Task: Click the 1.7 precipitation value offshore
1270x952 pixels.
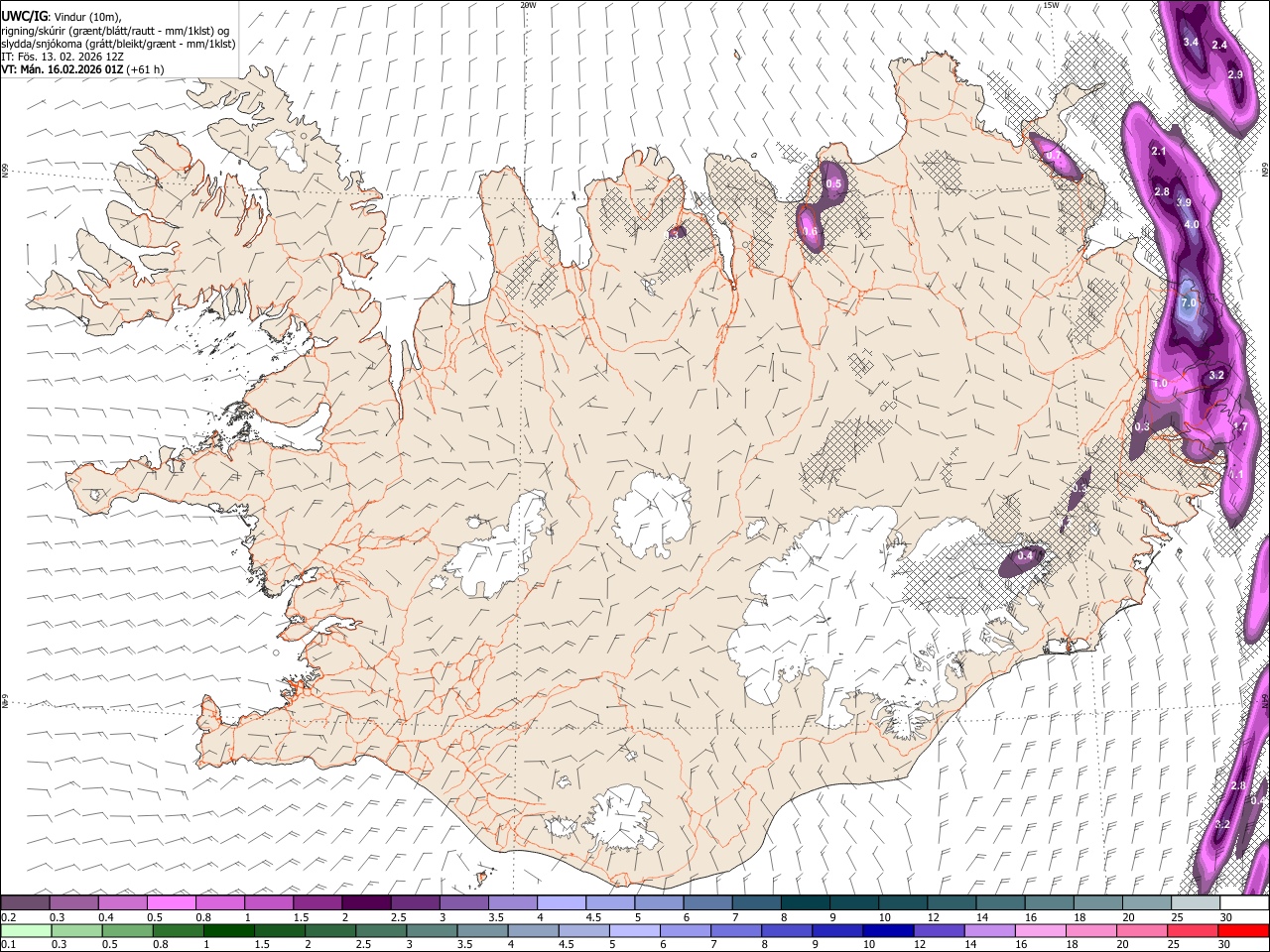Action: click(x=1239, y=427)
